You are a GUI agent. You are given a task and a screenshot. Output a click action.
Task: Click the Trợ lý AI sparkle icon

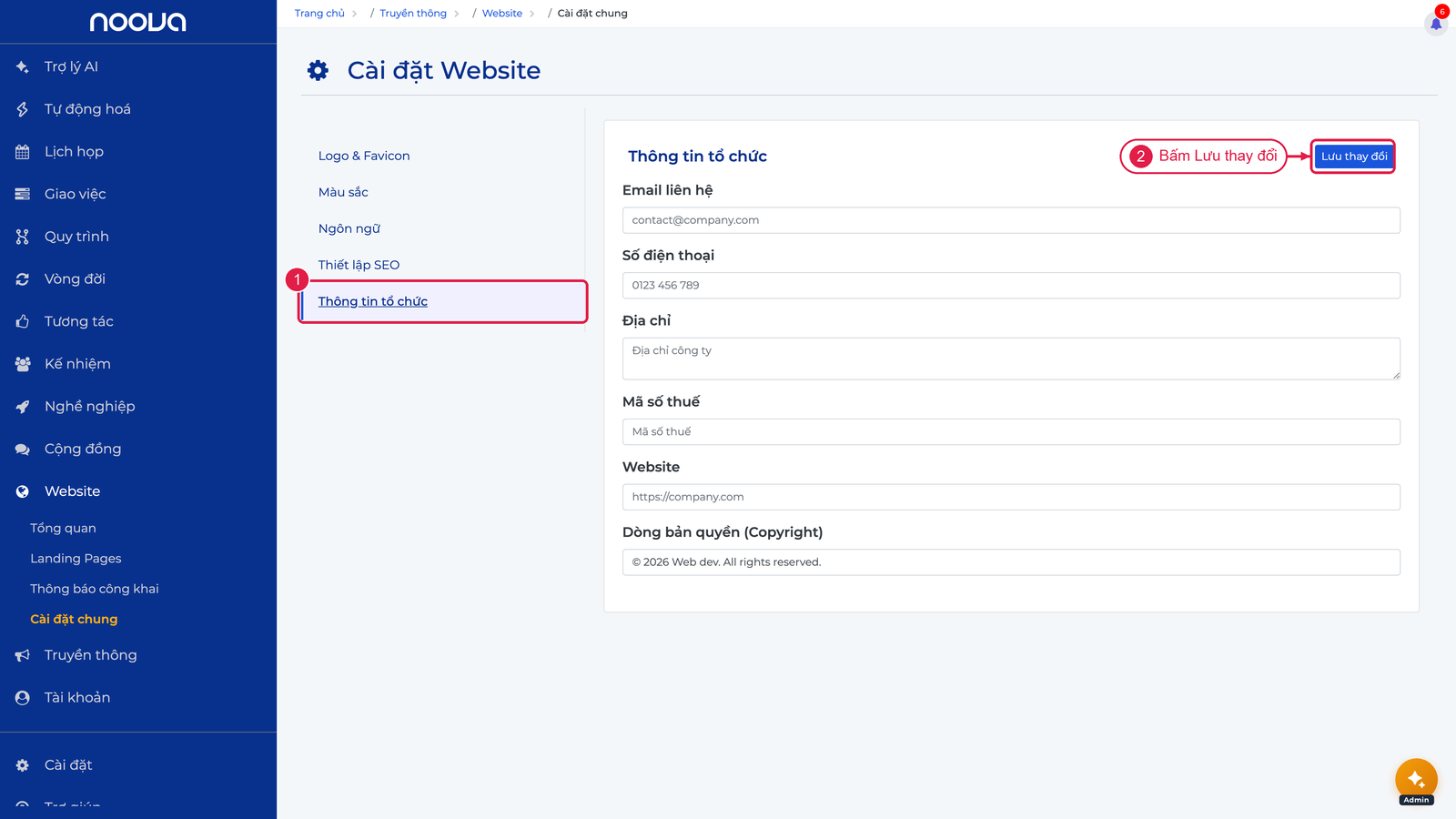click(22, 66)
